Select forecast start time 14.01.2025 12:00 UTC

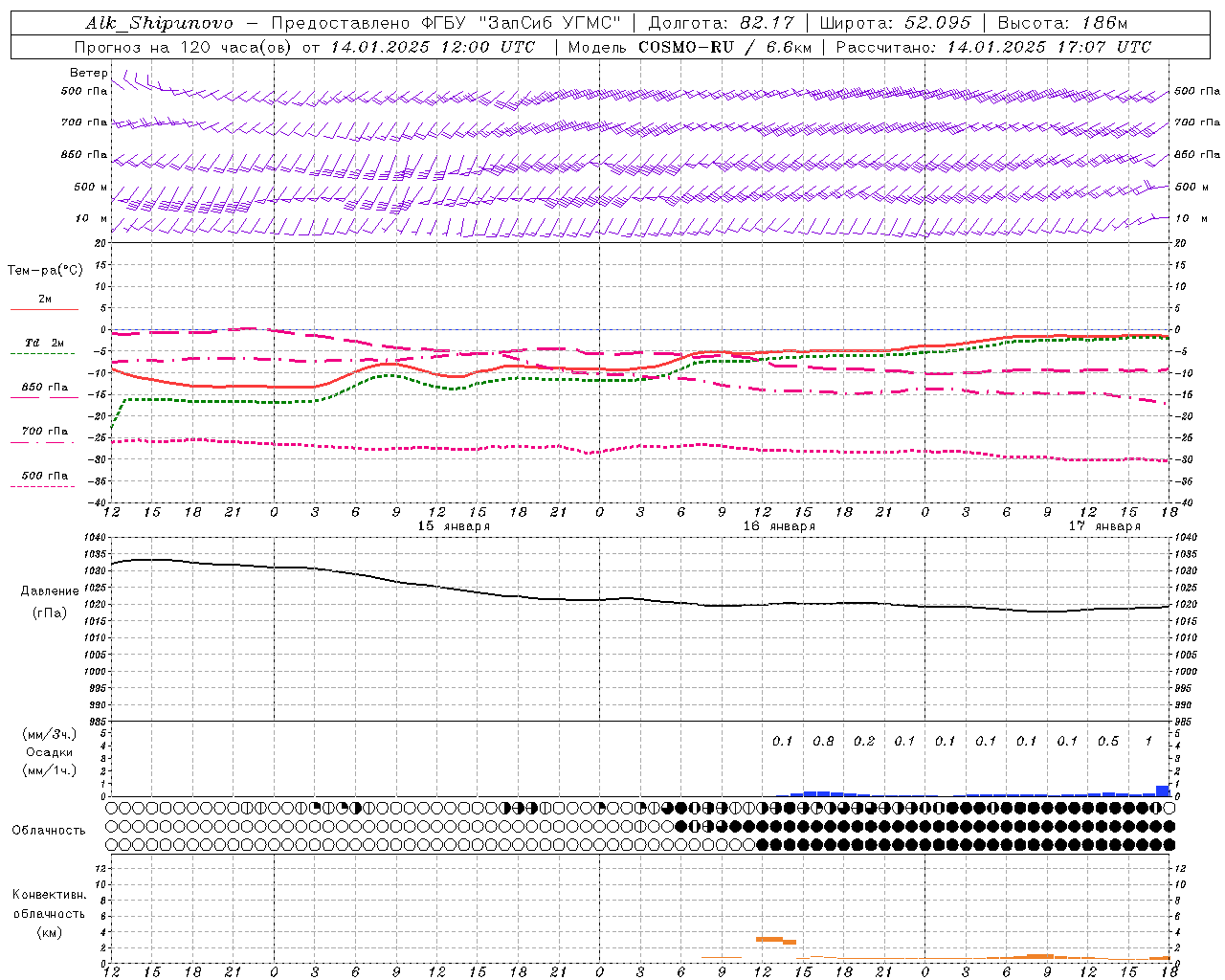[x=433, y=47]
